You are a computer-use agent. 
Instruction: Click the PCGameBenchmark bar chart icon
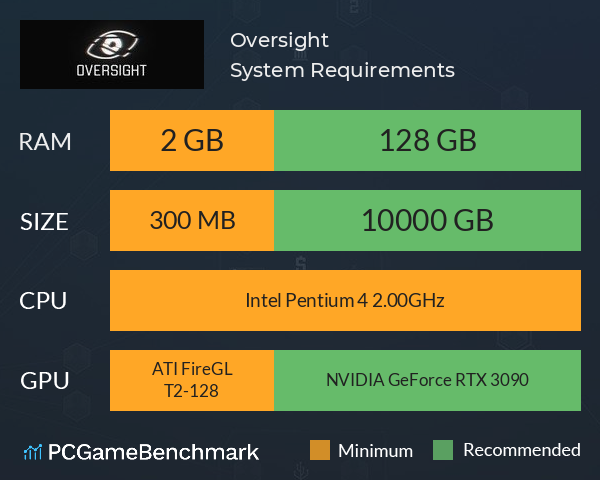click(33, 452)
